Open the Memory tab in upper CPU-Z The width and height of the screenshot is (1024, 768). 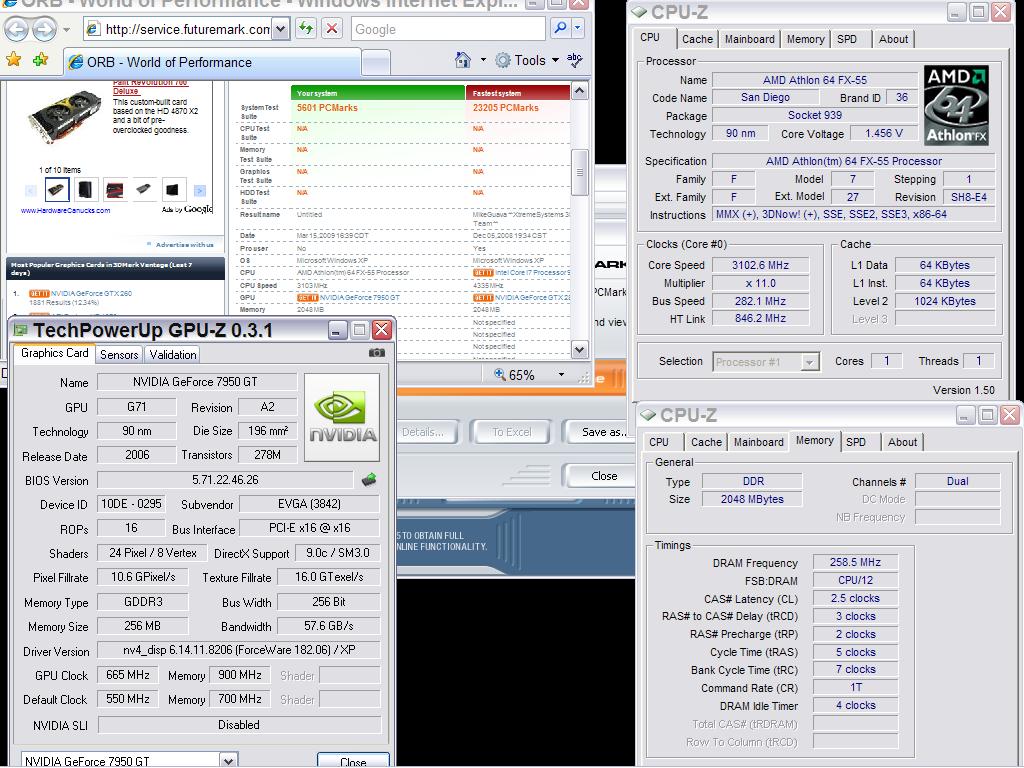(805, 39)
